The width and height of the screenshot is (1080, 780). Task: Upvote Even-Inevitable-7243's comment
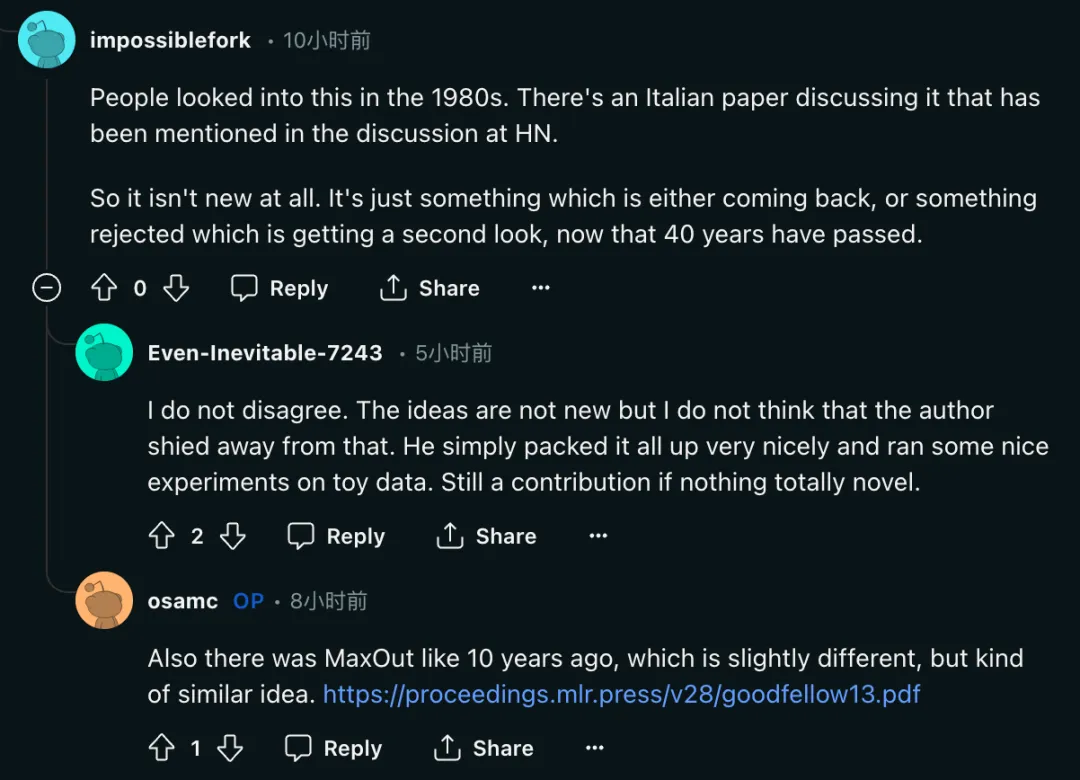tap(161, 537)
